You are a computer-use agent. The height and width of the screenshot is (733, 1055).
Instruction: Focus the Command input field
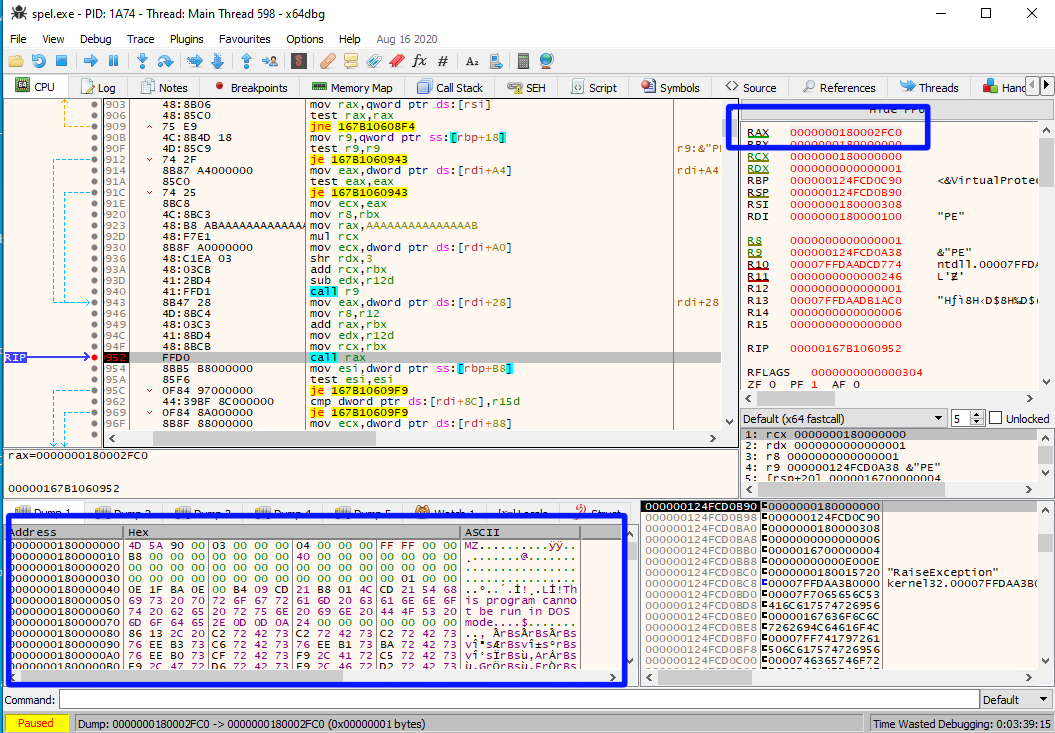tap(517, 700)
